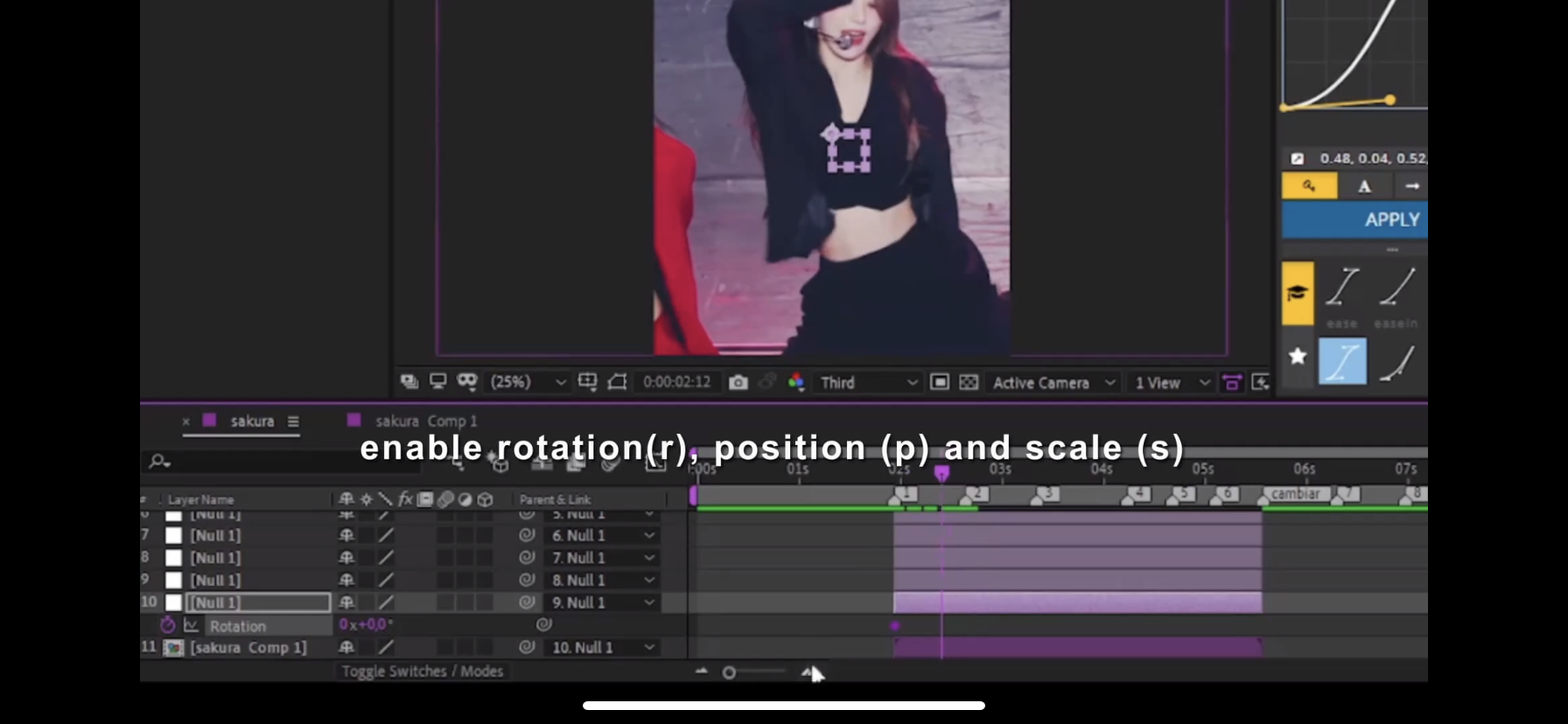The image size is (1568, 724).
Task: Click the zoom in mountain icon on timeline
Action: click(x=808, y=672)
